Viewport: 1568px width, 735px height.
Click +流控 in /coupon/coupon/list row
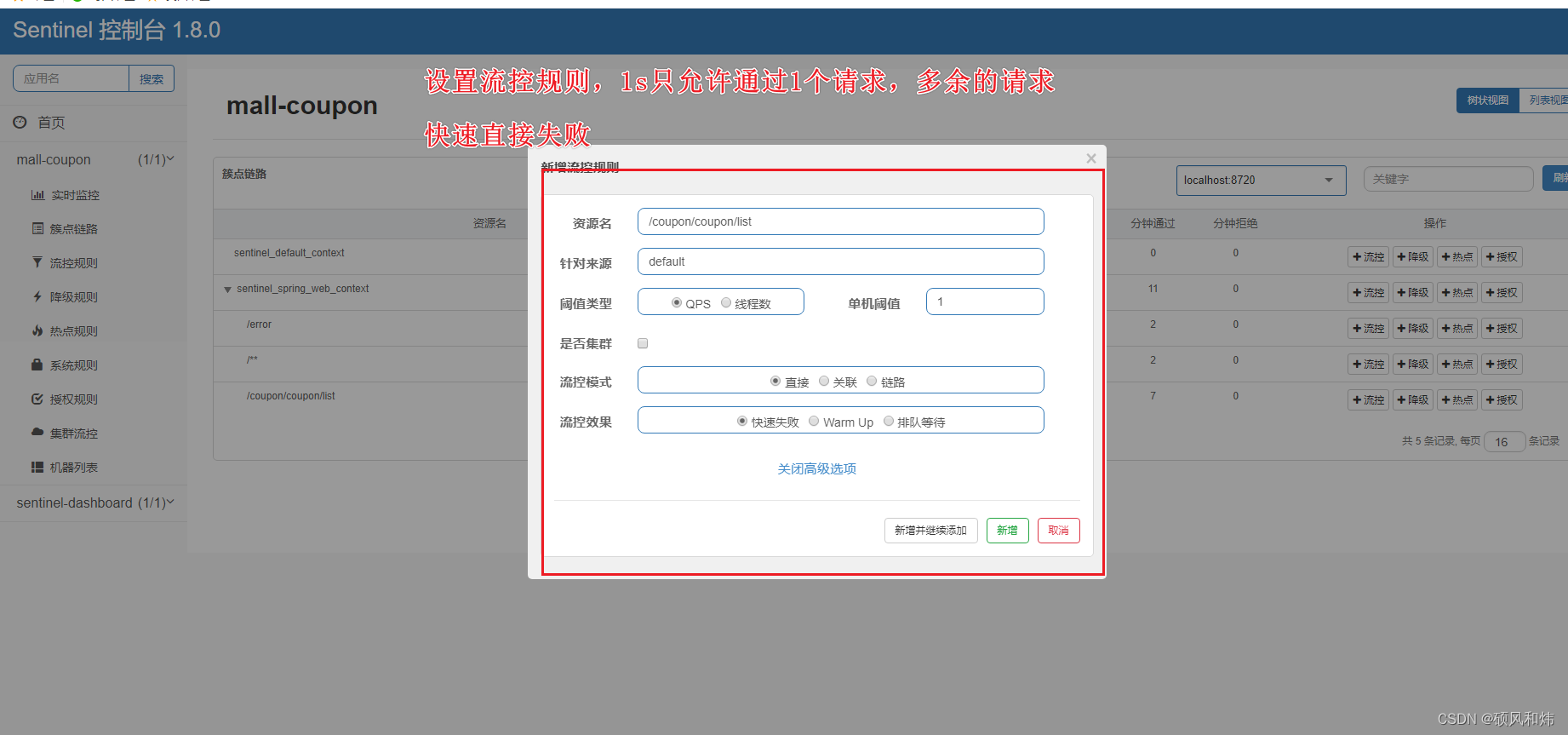pyautogui.click(x=1368, y=400)
